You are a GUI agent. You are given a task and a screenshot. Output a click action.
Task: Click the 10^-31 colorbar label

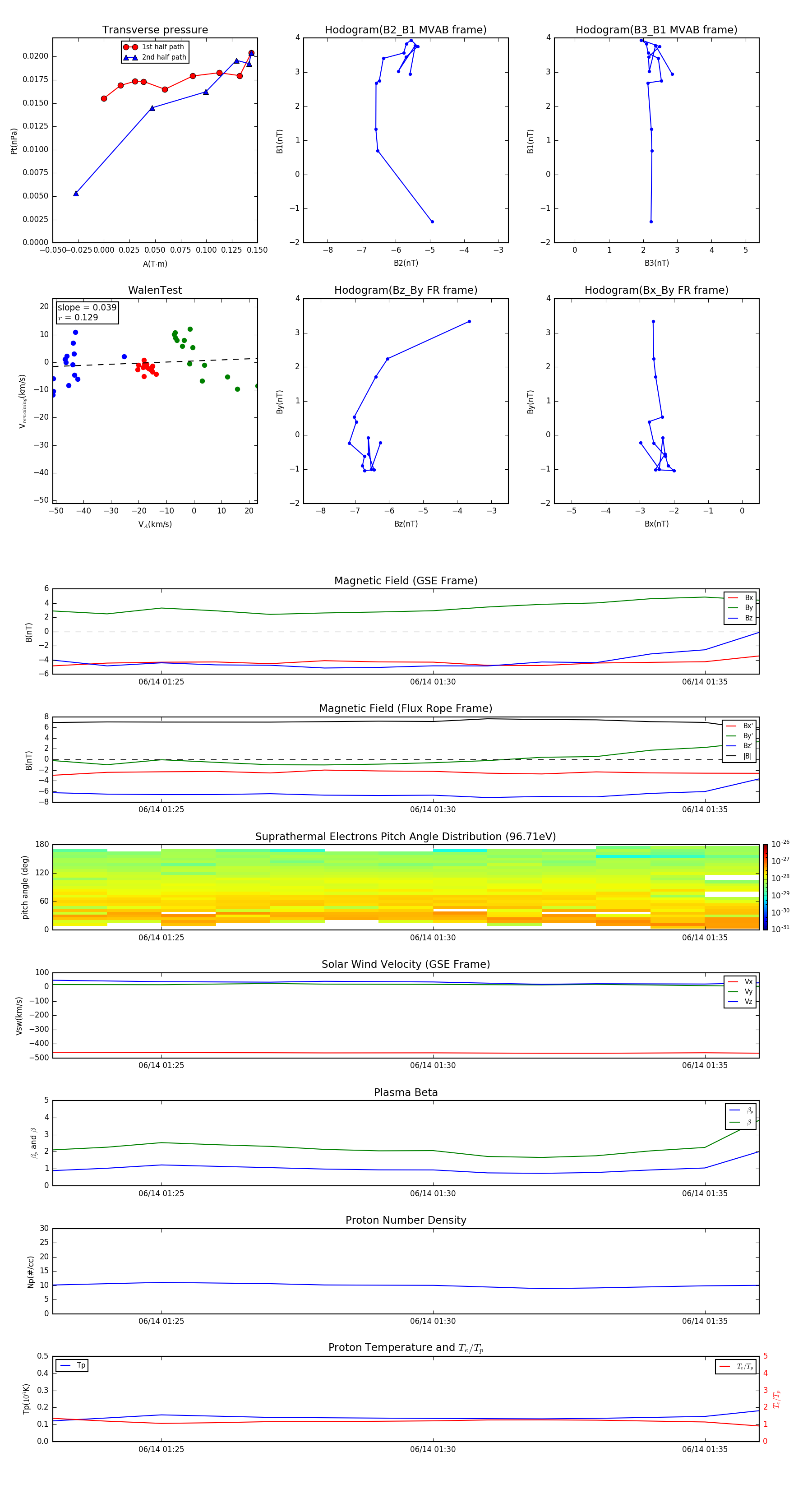pyautogui.click(x=780, y=929)
